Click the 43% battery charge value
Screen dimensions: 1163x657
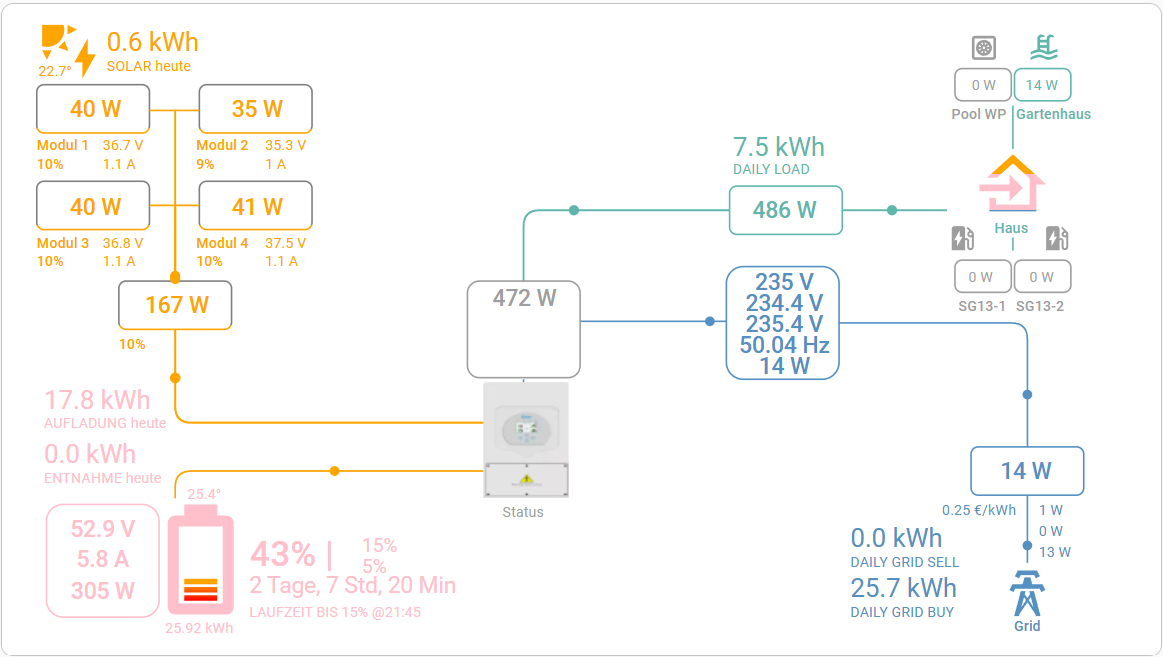pyautogui.click(x=283, y=553)
